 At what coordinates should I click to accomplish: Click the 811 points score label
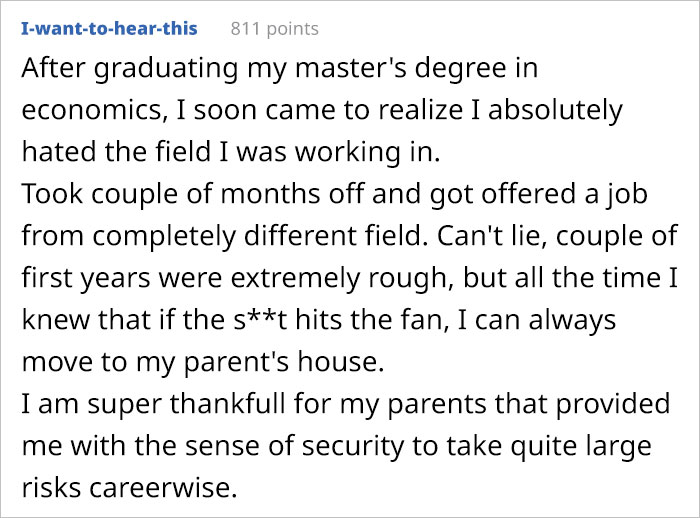[x=274, y=28]
